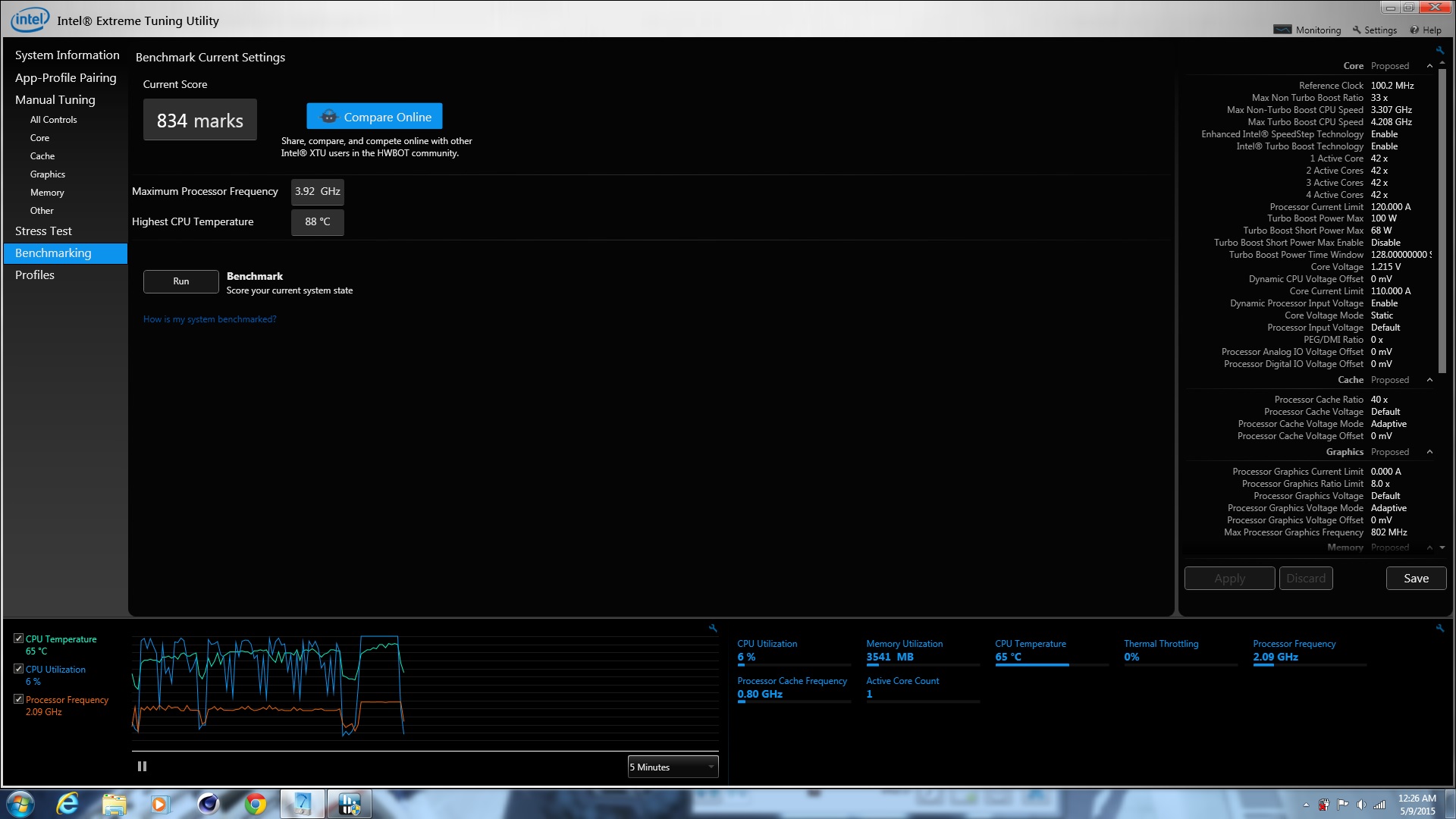Toggle CPU Utilization graph checkbox
1456x819 pixels.
tap(18, 669)
